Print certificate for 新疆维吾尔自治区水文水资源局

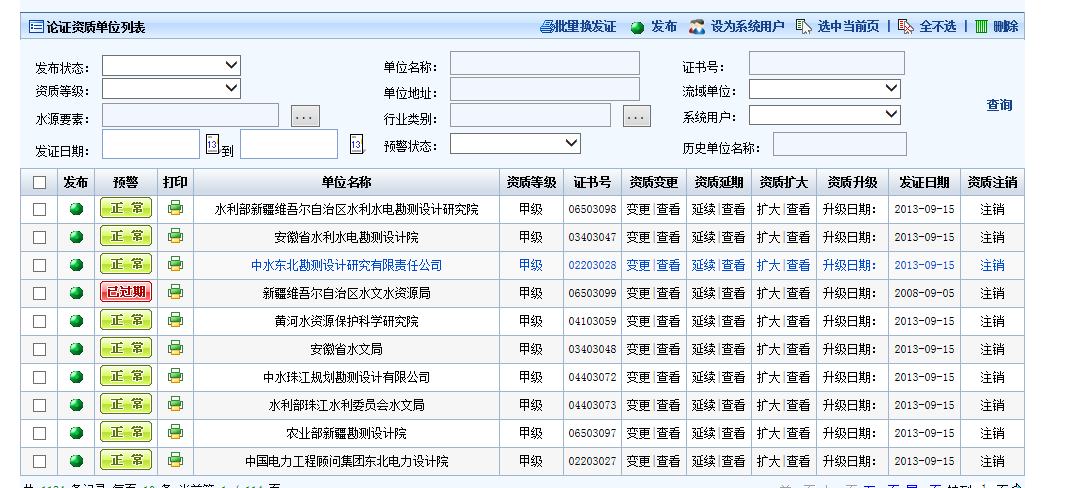[175, 292]
